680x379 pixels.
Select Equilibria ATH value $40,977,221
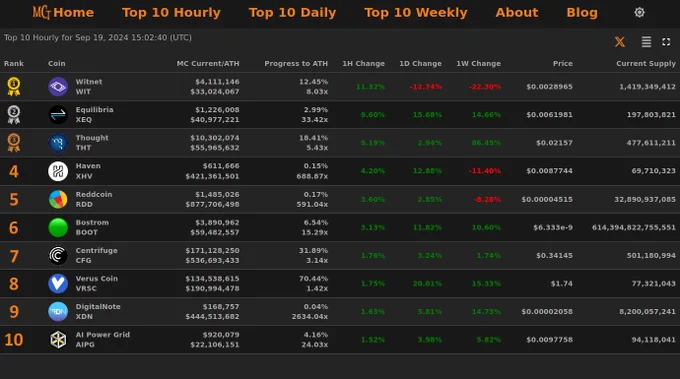pos(215,120)
